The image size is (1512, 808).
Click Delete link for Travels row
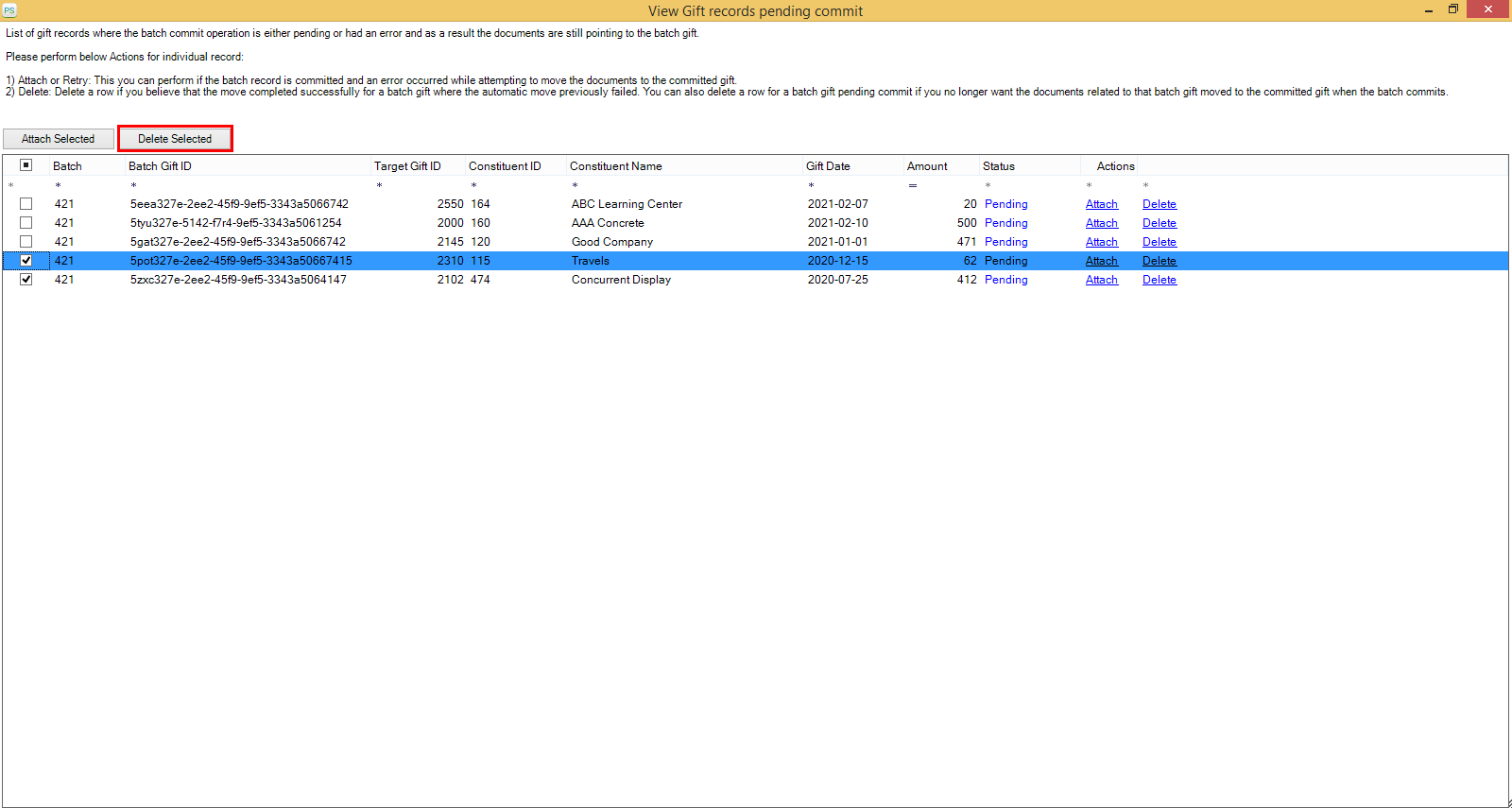pyautogui.click(x=1159, y=261)
